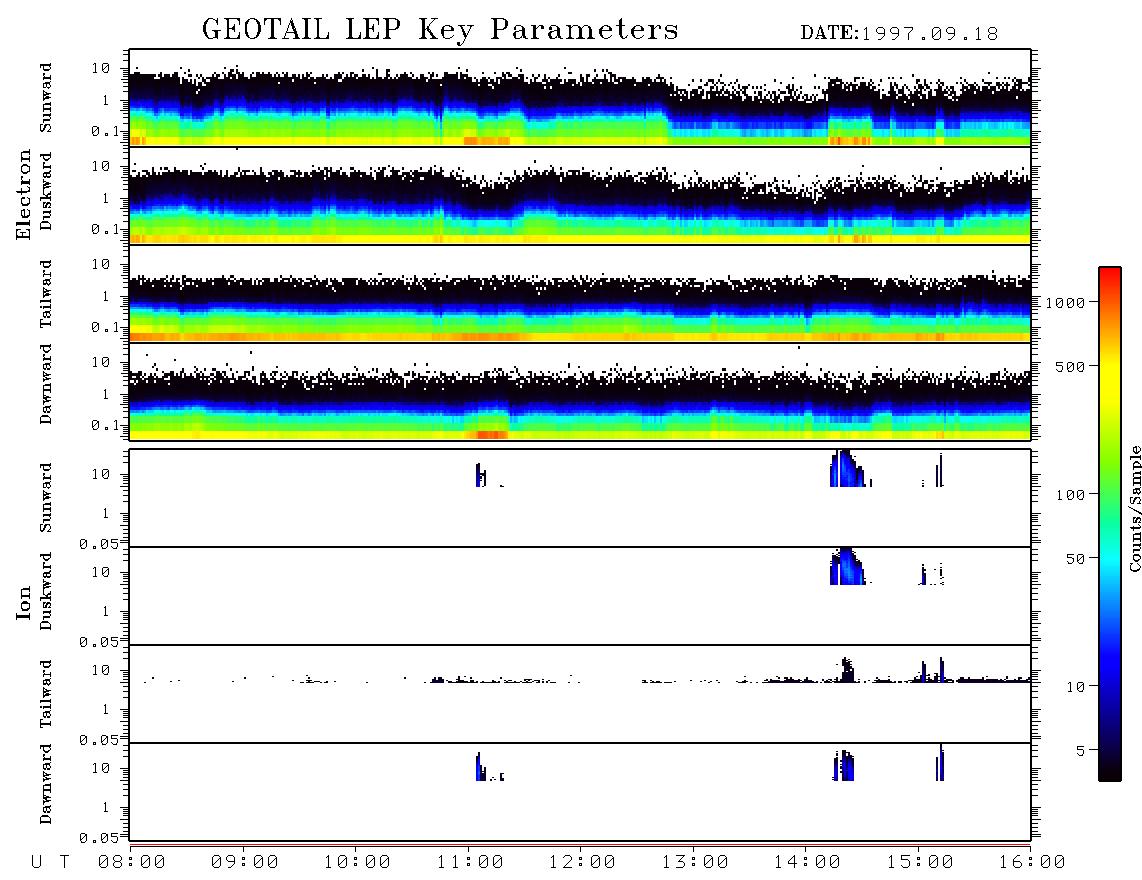Viewport: 1142px width, 880px height.
Task: Select the 08:00 time tick label
Action: point(132,862)
